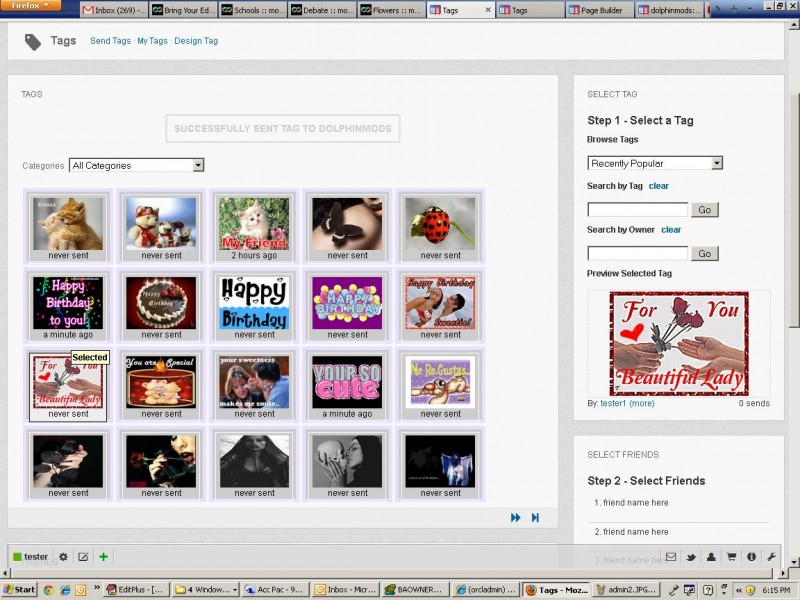
Task: Clear the Search by Tag field
Action: [659, 186]
